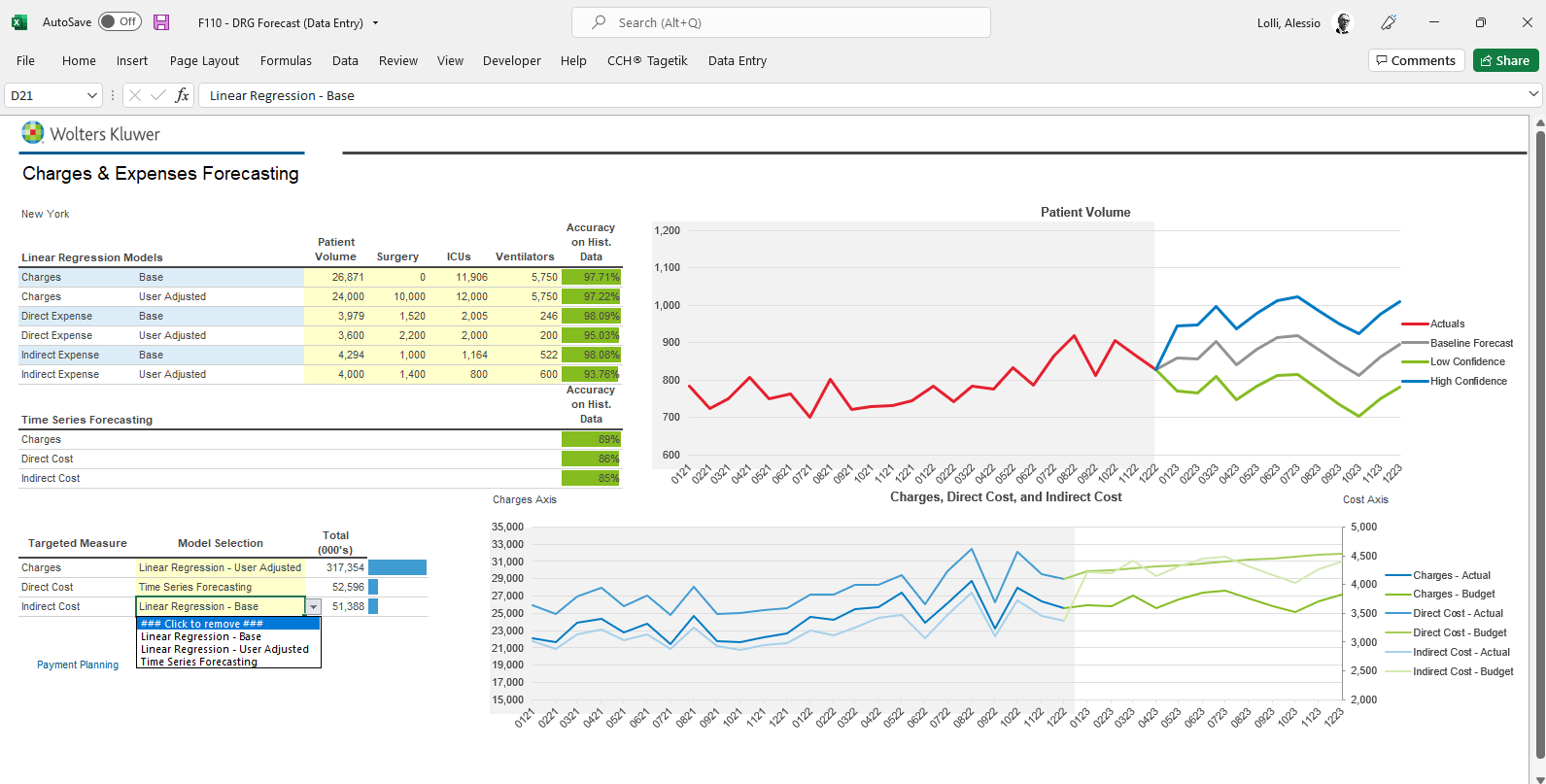The image size is (1546, 784).
Task: Click the blue Charges total data bar
Action: click(396, 567)
